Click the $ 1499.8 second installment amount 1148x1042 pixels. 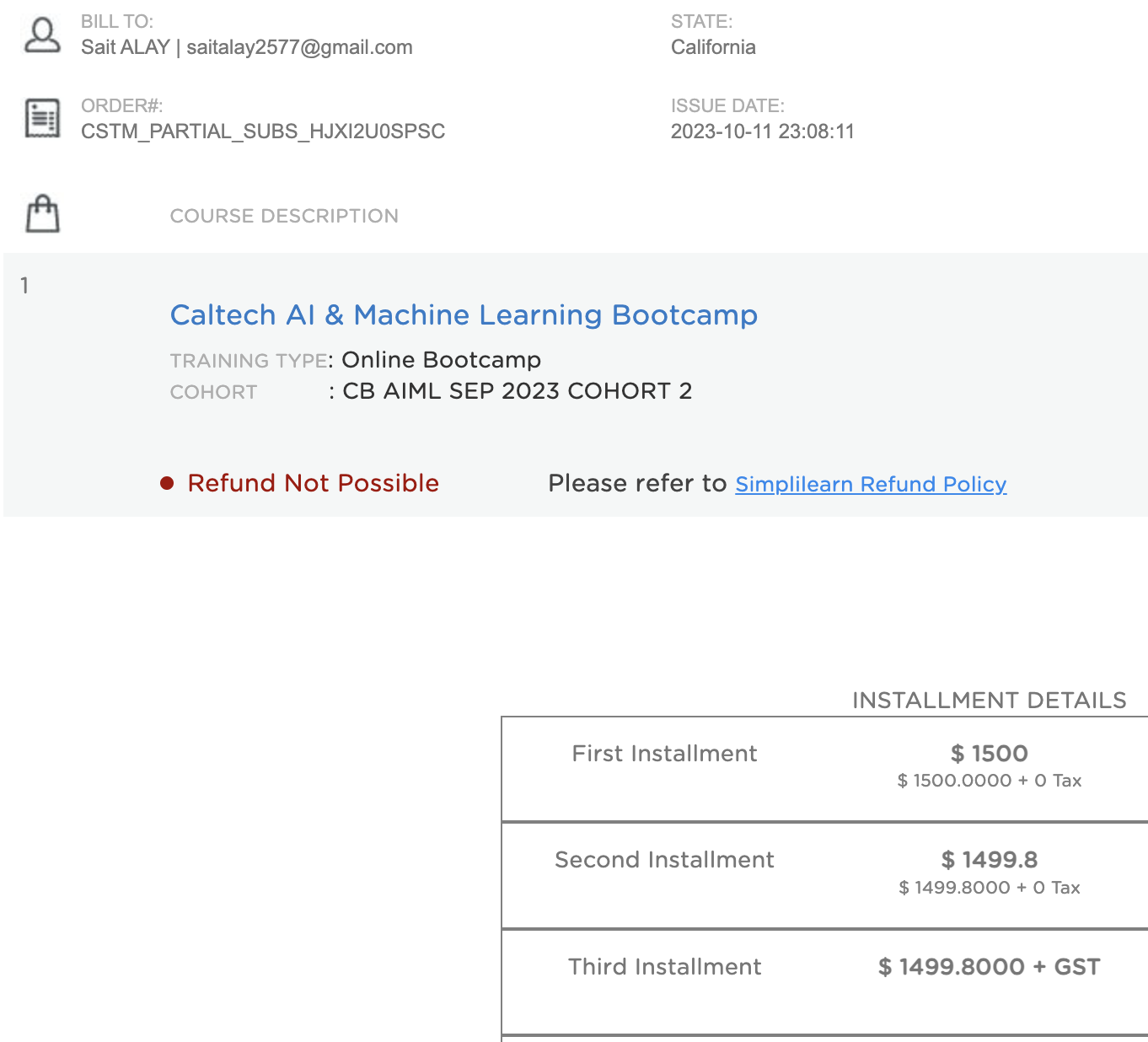[990, 860]
